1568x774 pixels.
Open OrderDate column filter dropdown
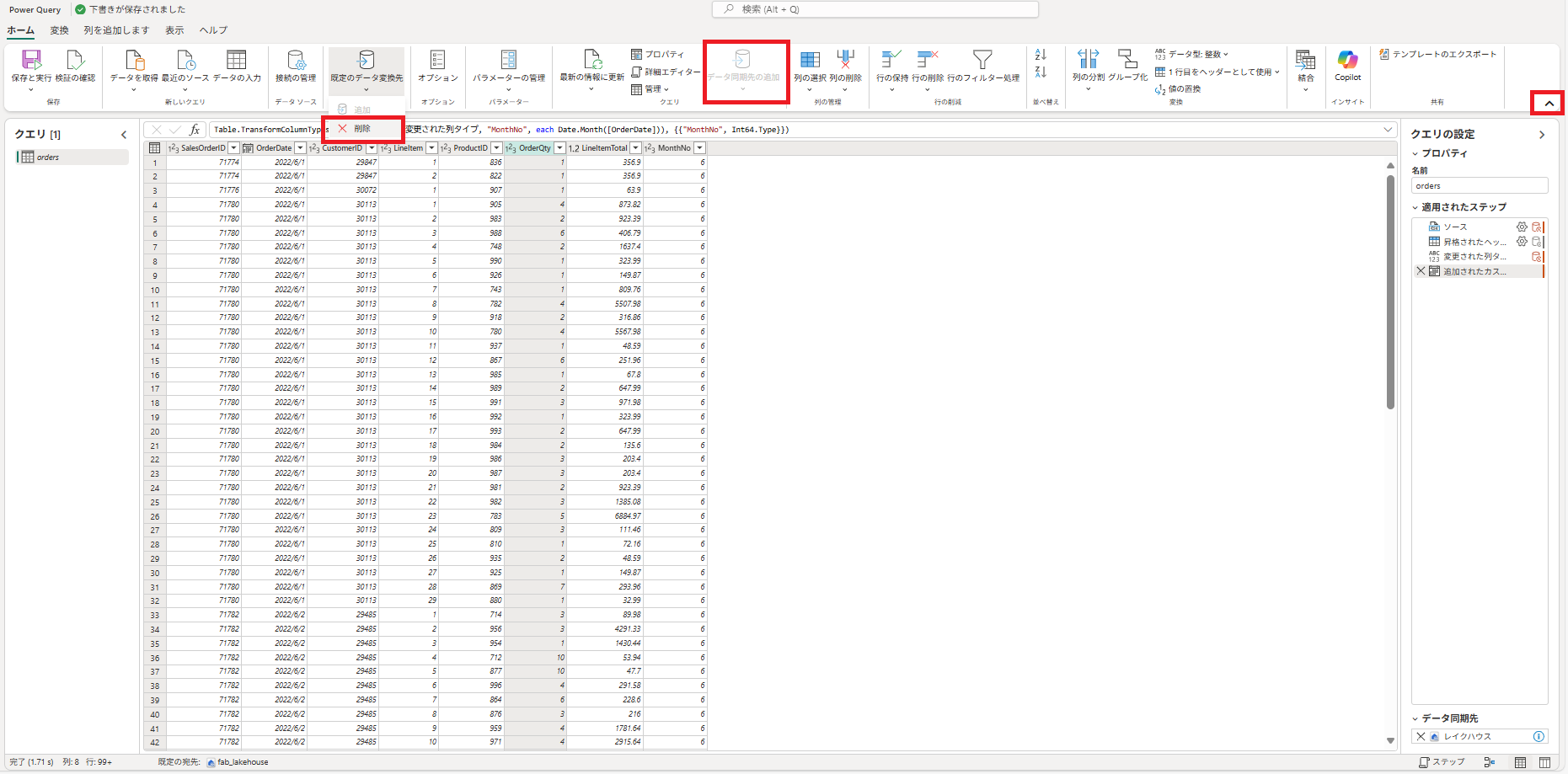pyautogui.click(x=300, y=148)
